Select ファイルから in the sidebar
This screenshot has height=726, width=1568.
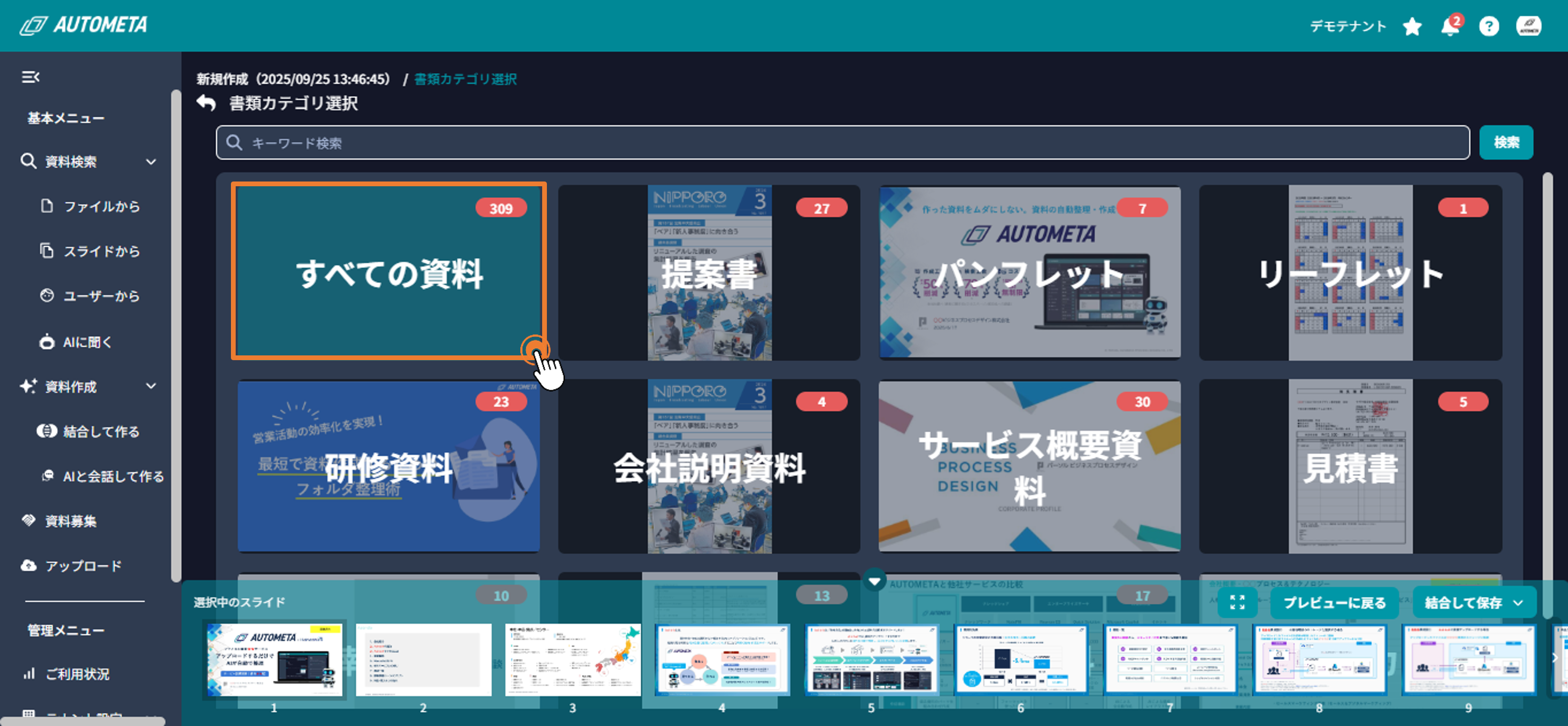point(101,206)
